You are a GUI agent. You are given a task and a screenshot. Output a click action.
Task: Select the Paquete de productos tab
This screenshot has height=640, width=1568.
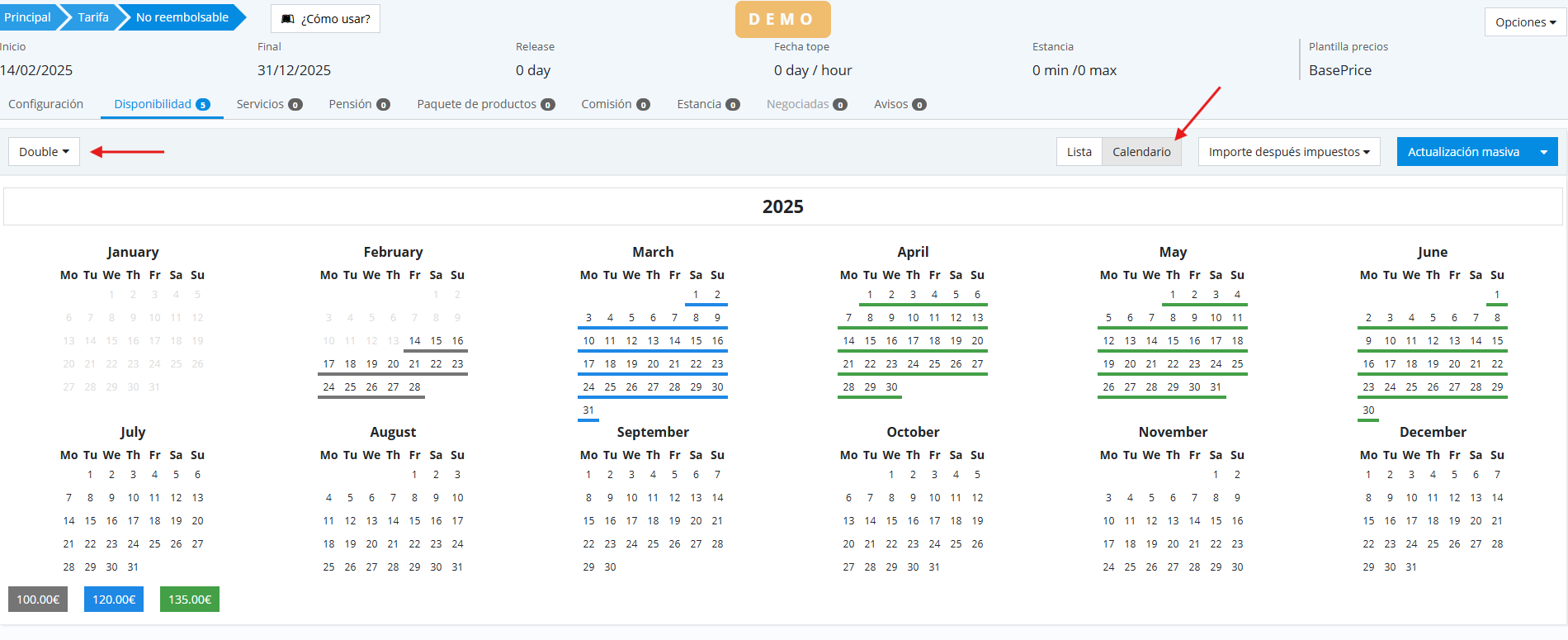[484, 104]
